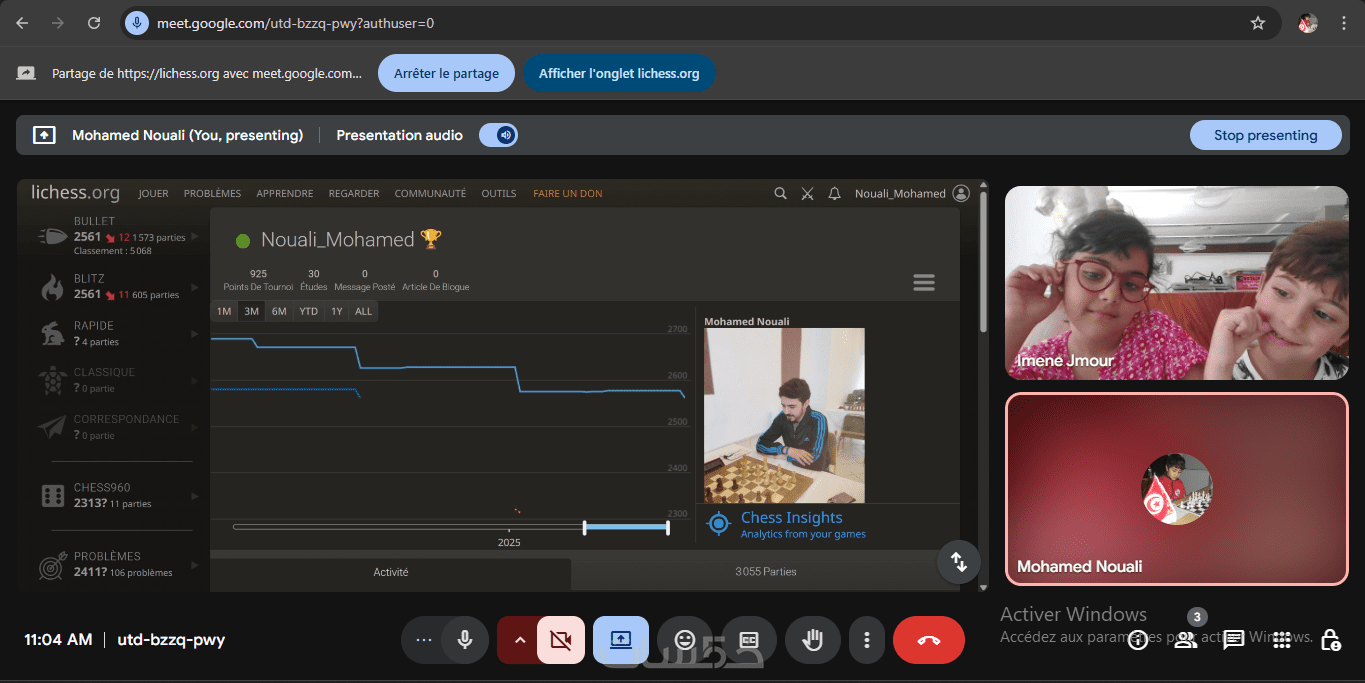
Task: Select the 3M chart range
Action: 251,311
